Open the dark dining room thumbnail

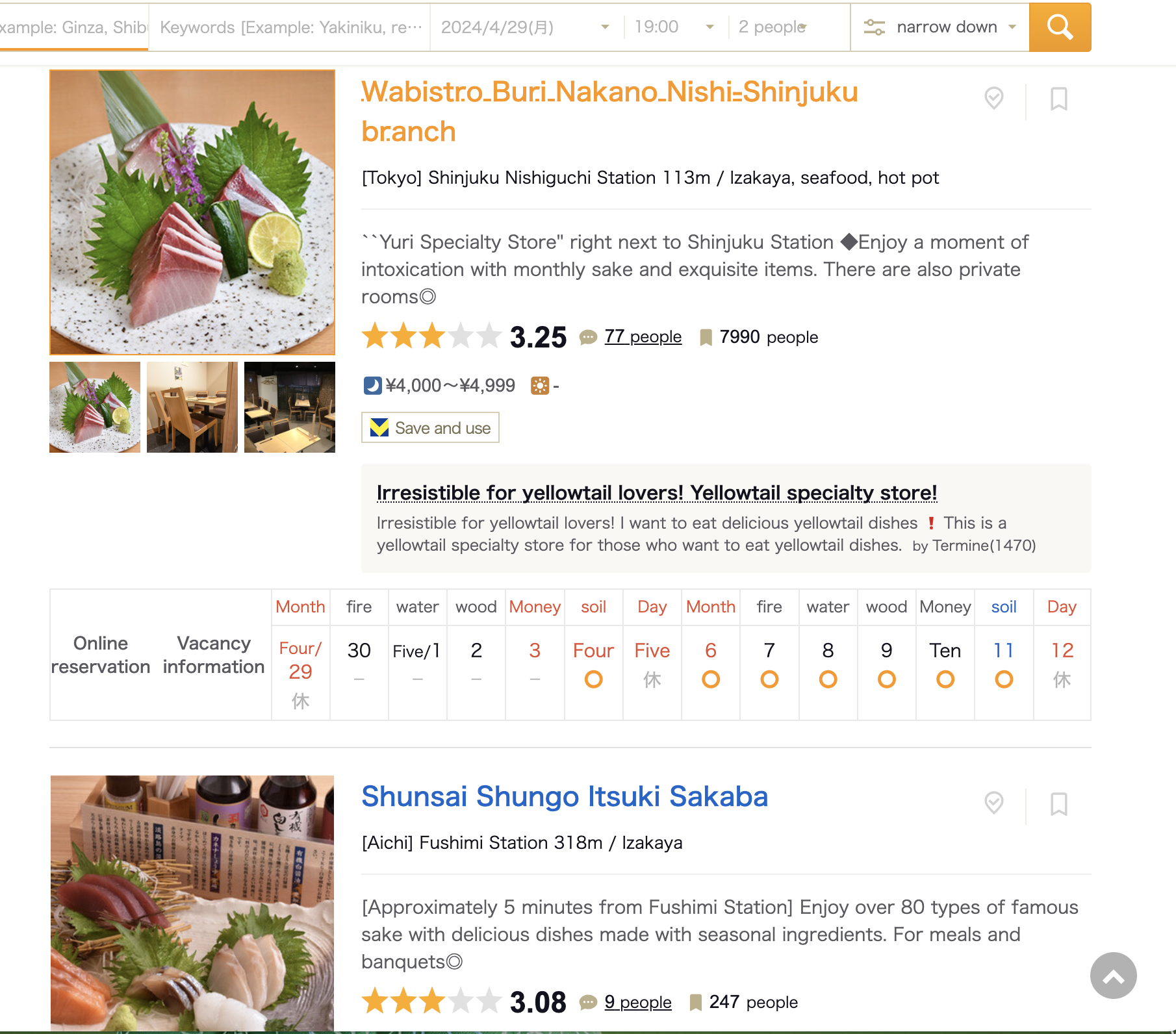tap(289, 407)
